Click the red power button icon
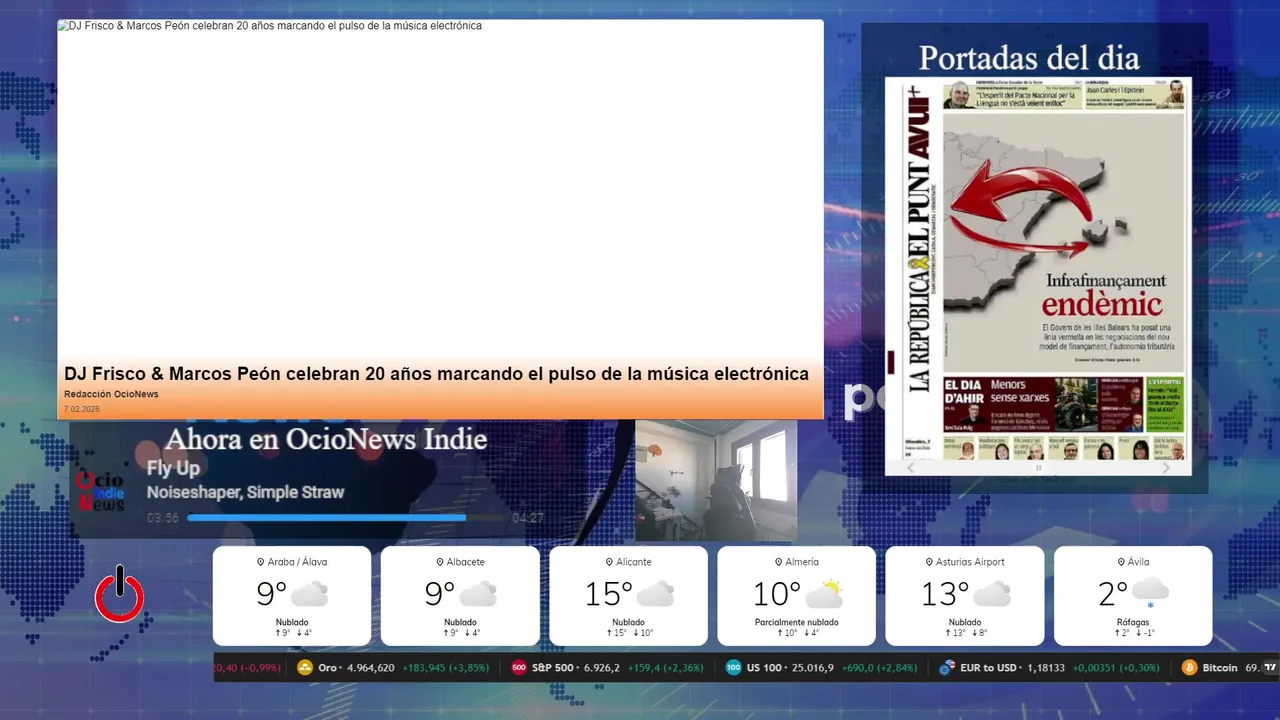1280x720 pixels. pos(120,594)
